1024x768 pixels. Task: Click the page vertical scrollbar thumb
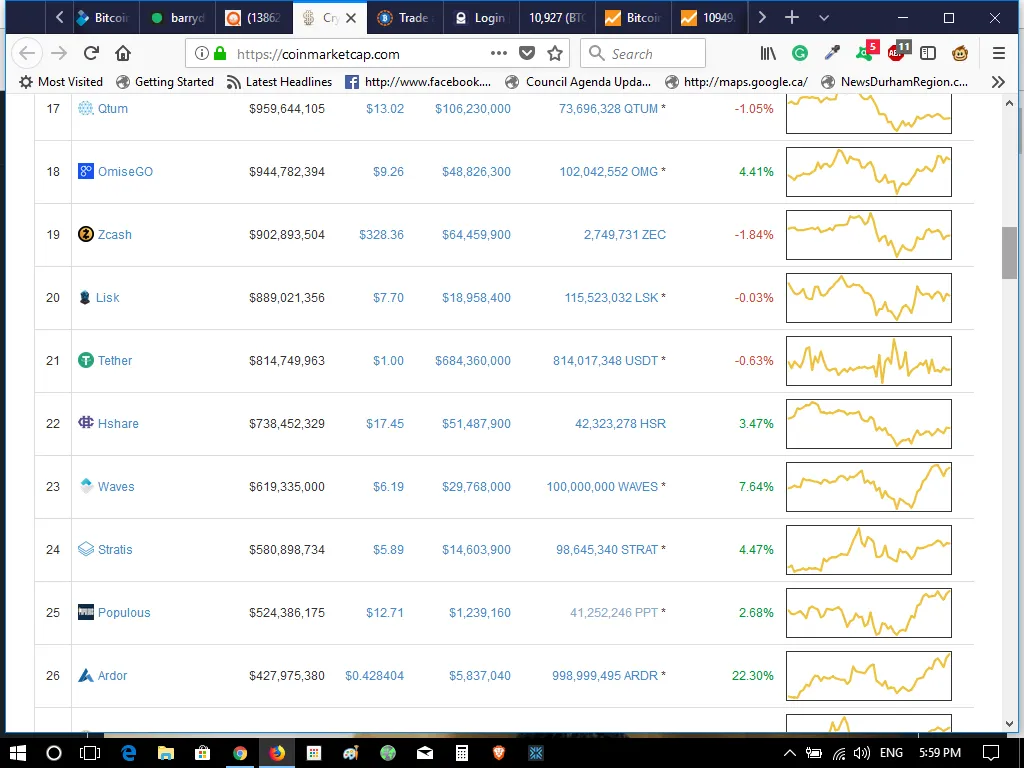pyautogui.click(x=1009, y=253)
